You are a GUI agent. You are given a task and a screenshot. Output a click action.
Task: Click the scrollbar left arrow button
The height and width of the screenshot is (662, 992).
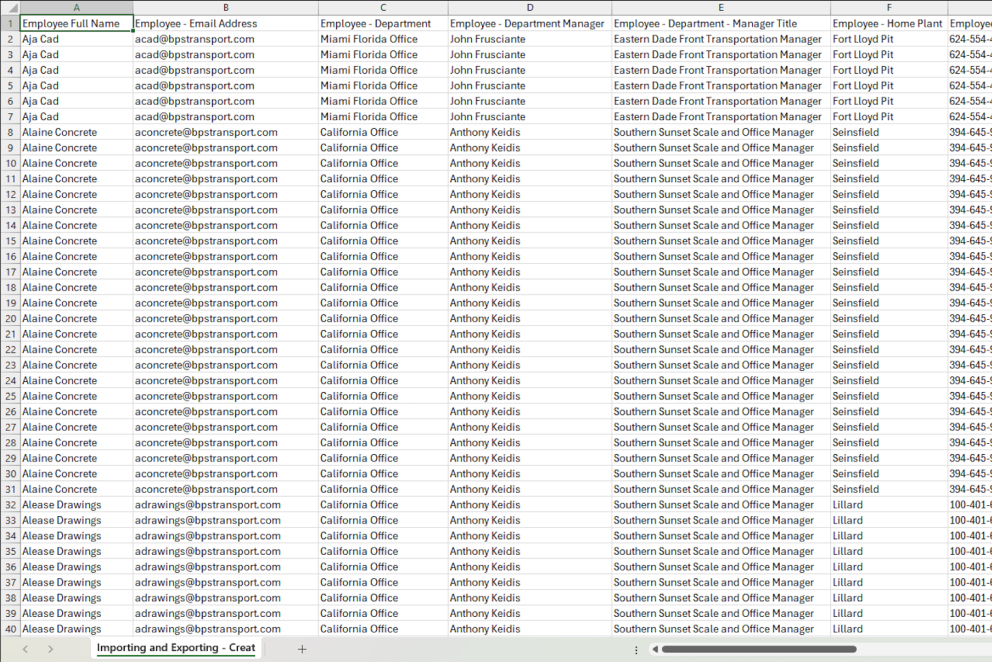coord(654,649)
